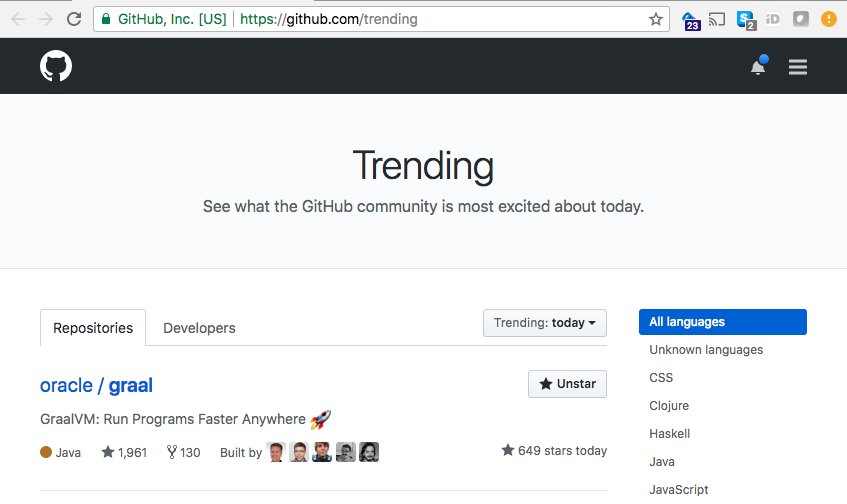Open the oracle / graal repository link
Image resolution: width=847 pixels, height=504 pixels.
click(96, 386)
